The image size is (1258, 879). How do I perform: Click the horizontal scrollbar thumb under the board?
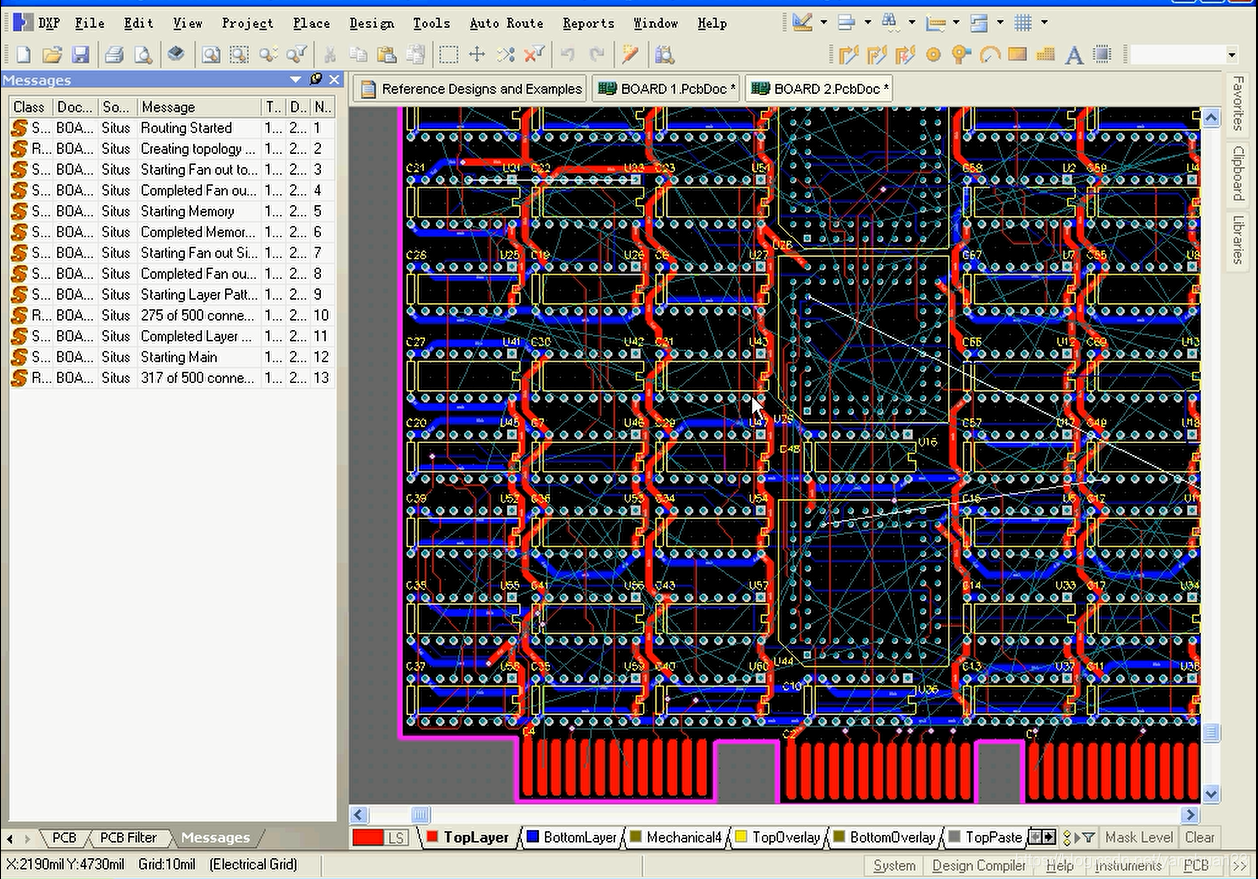point(421,815)
